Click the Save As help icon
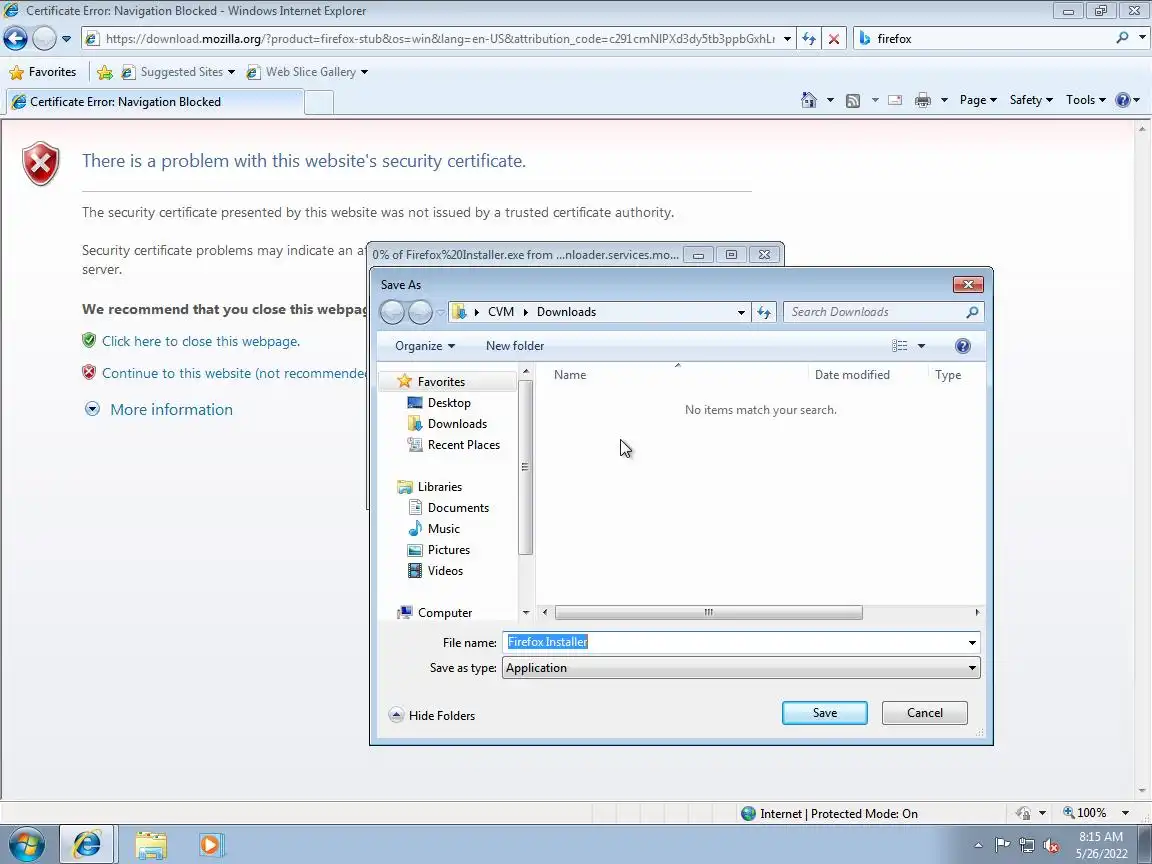The height and width of the screenshot is (864, 1152). tap(962, 346)
